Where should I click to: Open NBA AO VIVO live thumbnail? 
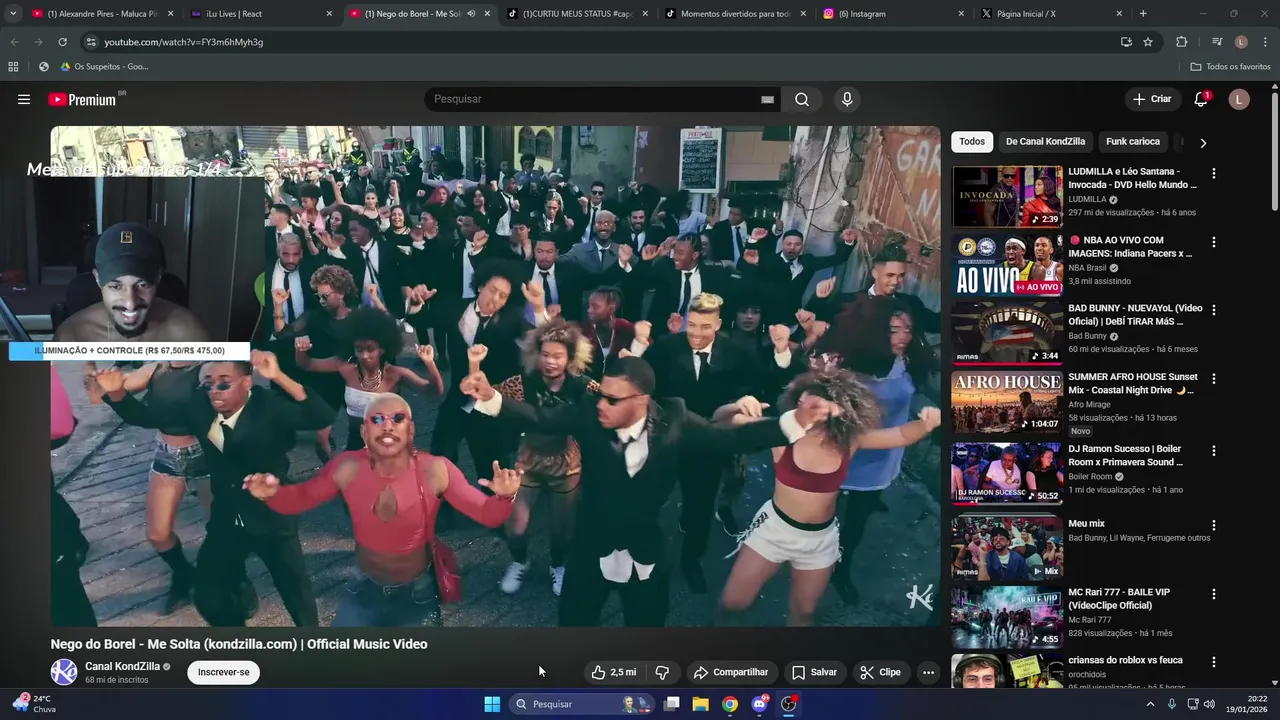pyautogui.click(x=1007, y=265)
